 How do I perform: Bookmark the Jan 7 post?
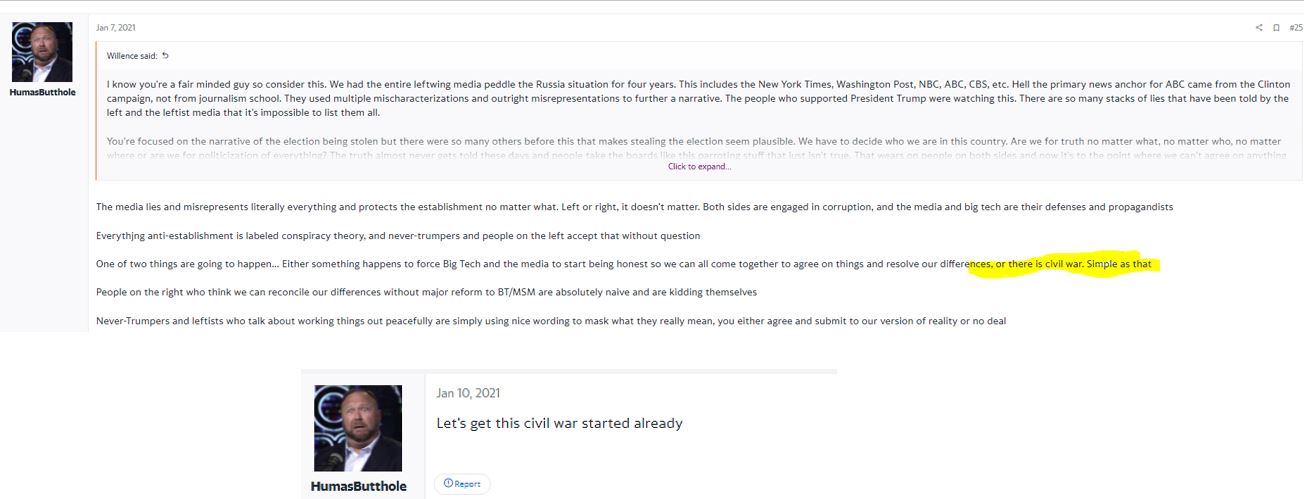tap(1276, 28)
